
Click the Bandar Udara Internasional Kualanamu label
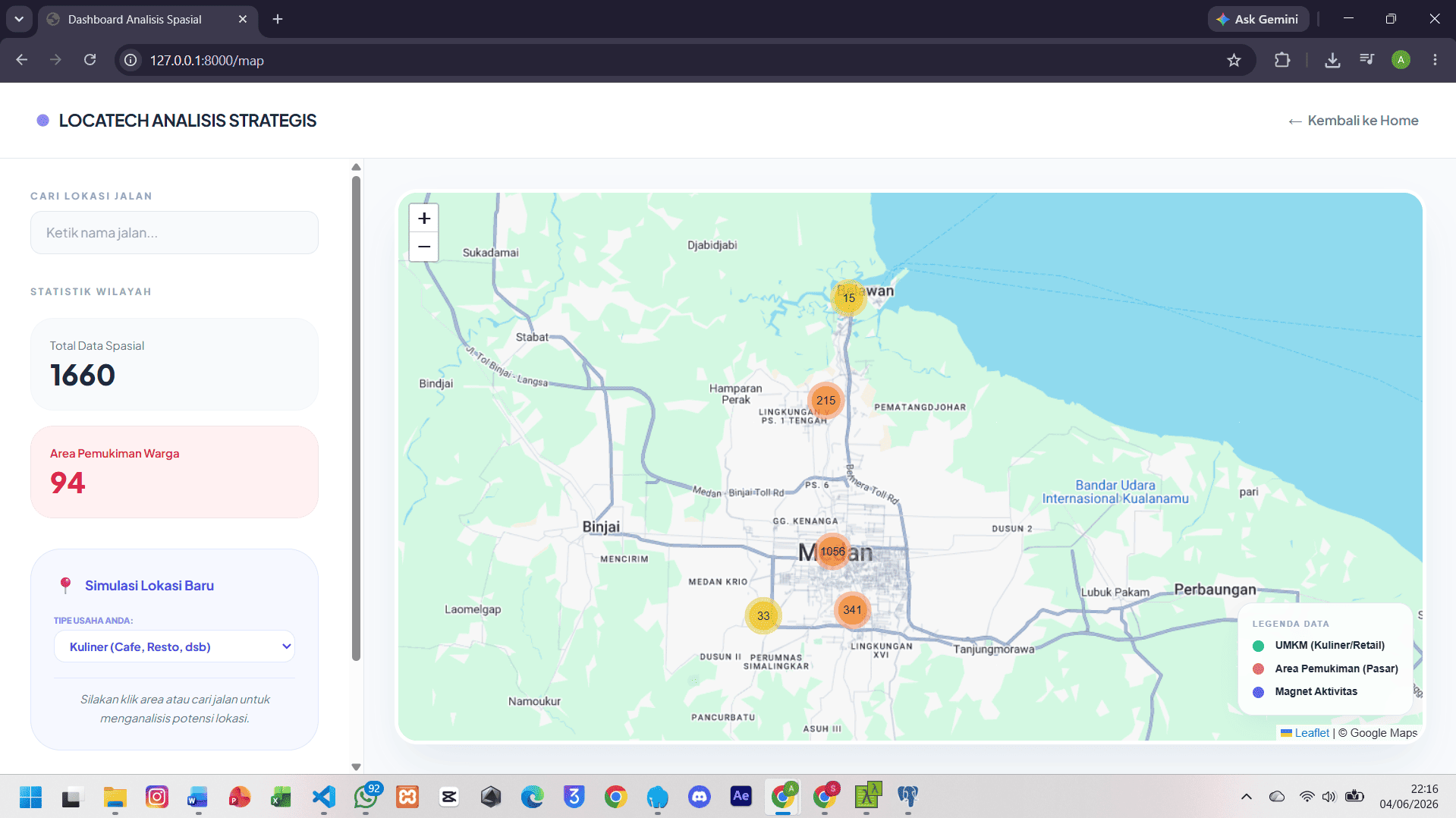pos(1115,492)
